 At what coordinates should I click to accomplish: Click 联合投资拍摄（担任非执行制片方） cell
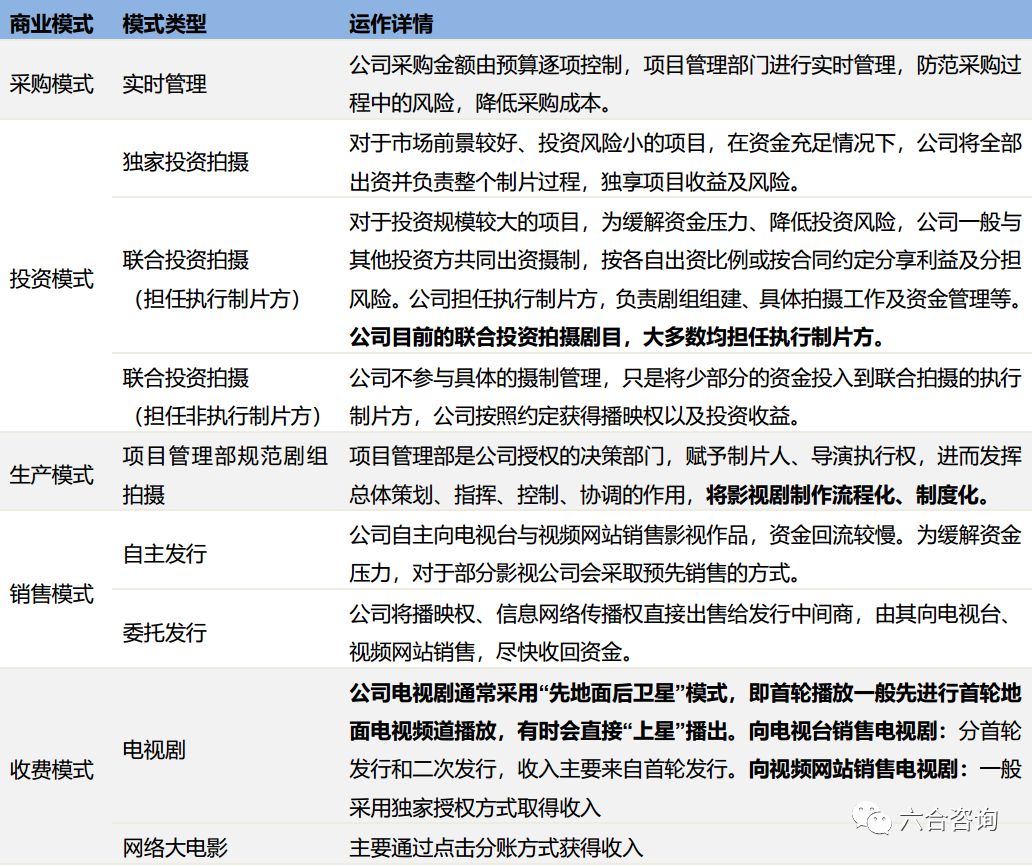coord(222,397)
